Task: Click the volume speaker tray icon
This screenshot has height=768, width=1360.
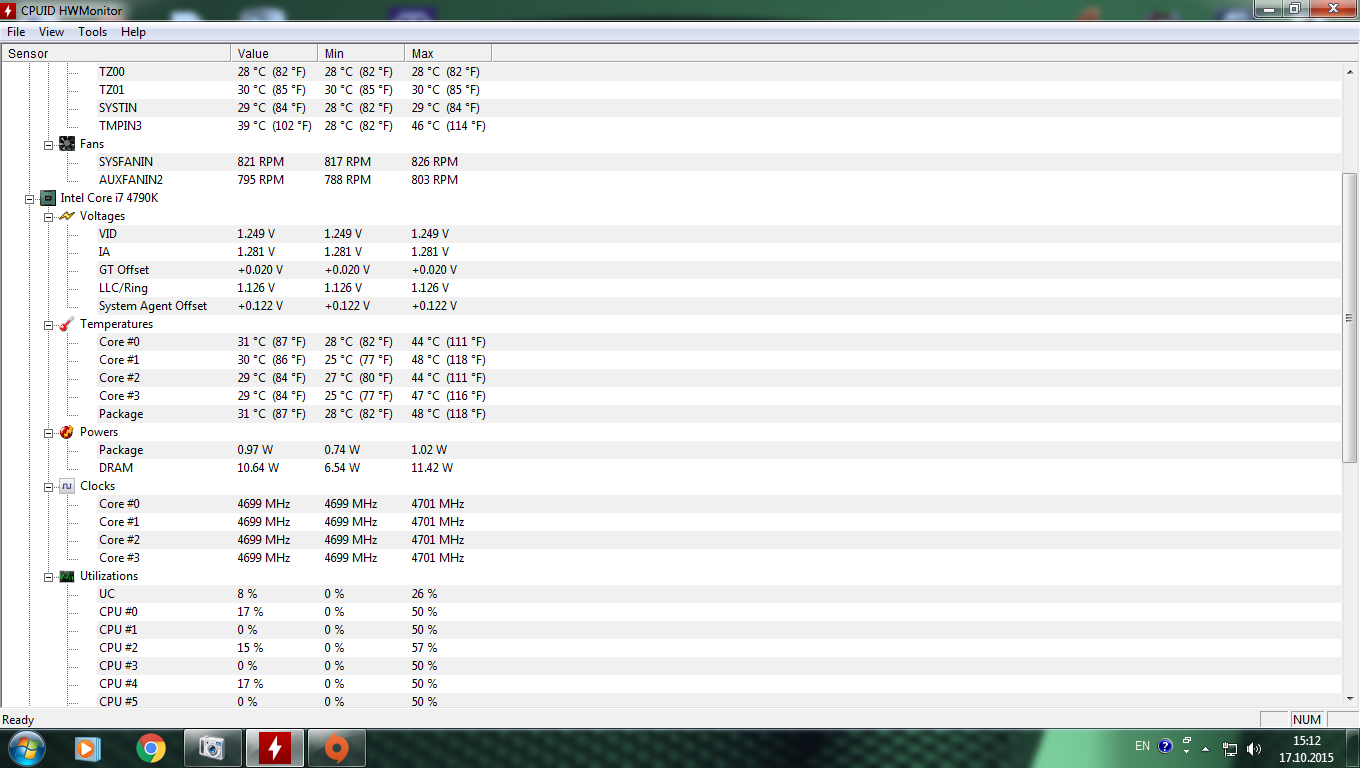Action: point(1254,748)
